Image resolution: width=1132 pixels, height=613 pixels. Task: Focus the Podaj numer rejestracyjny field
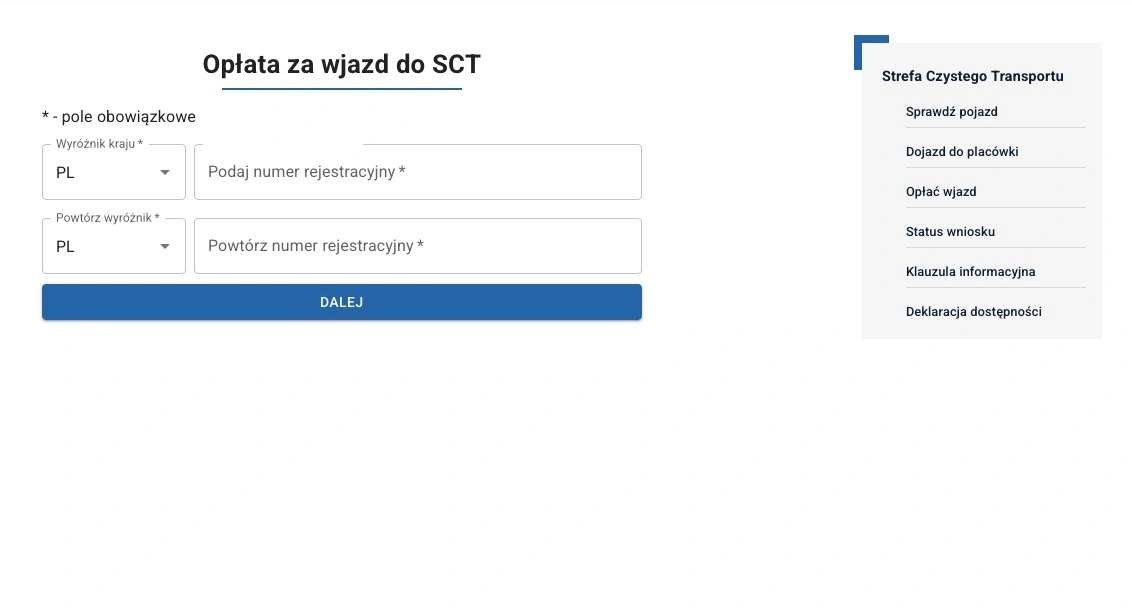point(417,172)
